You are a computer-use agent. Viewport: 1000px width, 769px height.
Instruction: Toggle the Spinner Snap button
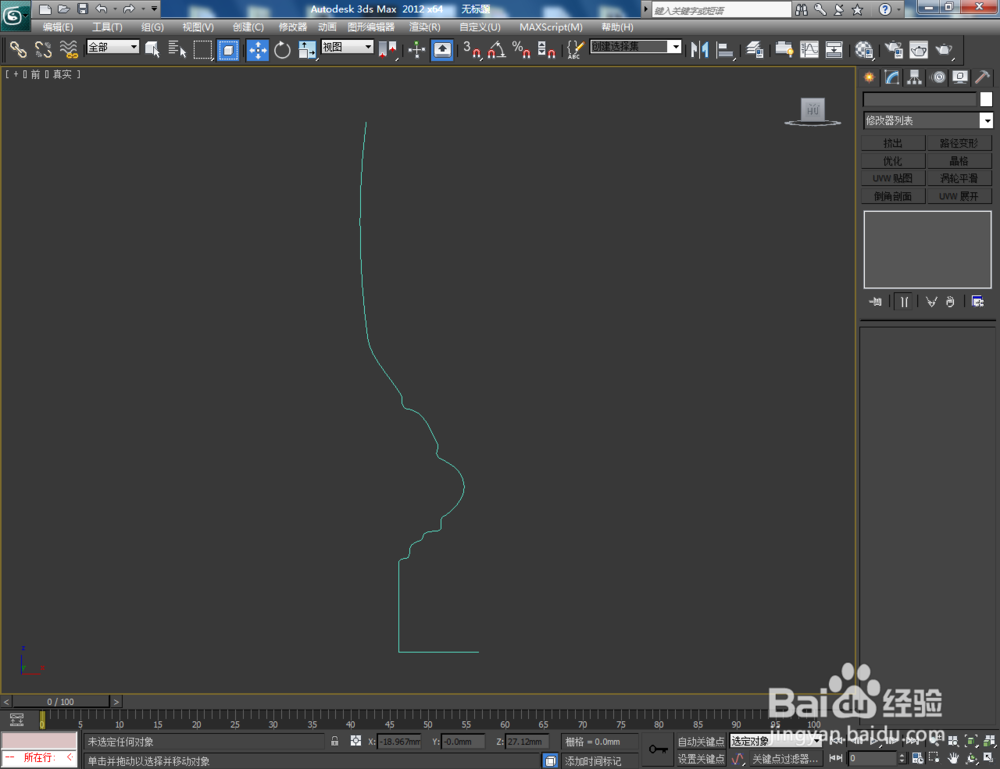[547, 50]
